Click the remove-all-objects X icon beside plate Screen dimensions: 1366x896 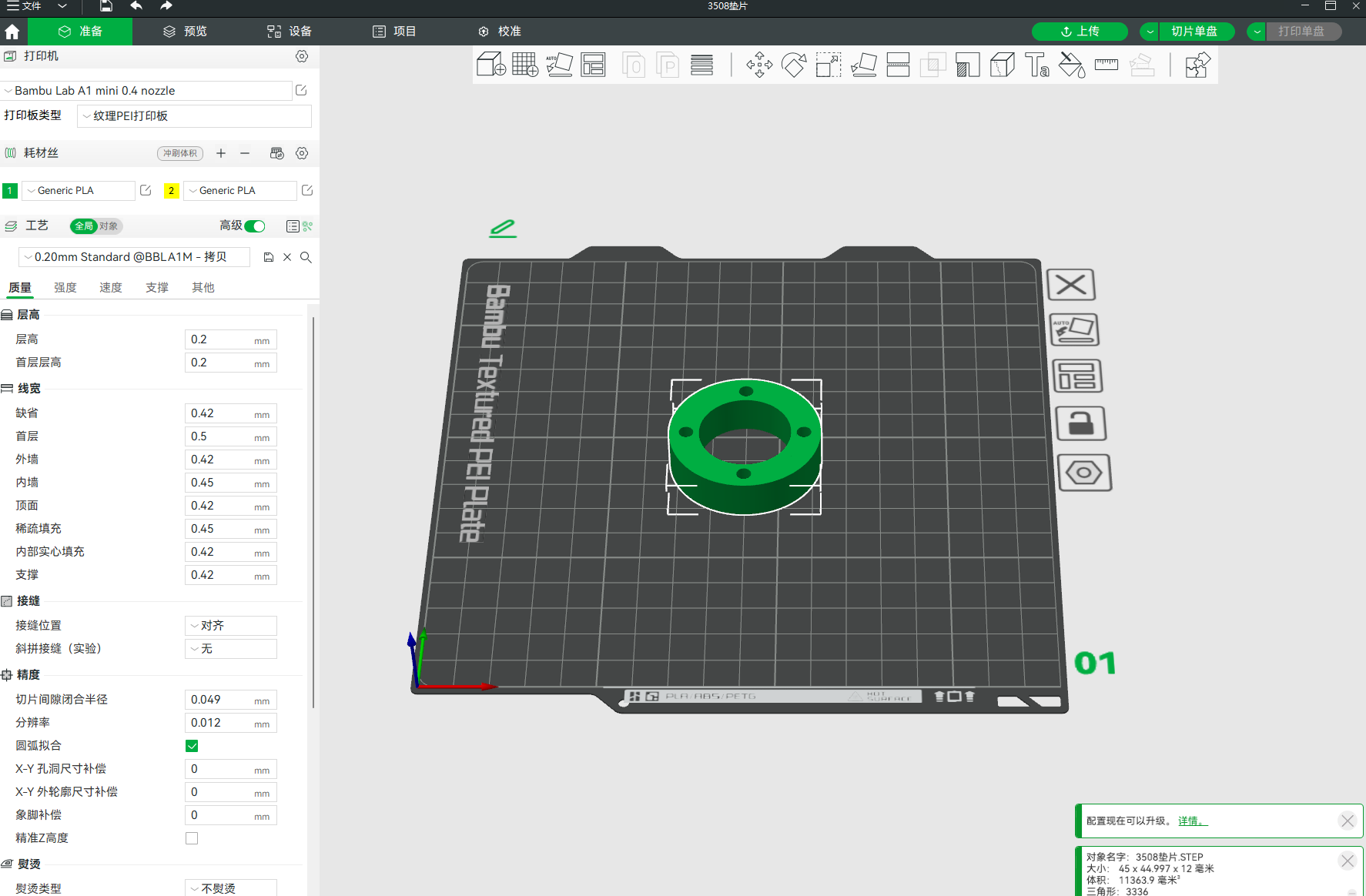(1071, 285)
